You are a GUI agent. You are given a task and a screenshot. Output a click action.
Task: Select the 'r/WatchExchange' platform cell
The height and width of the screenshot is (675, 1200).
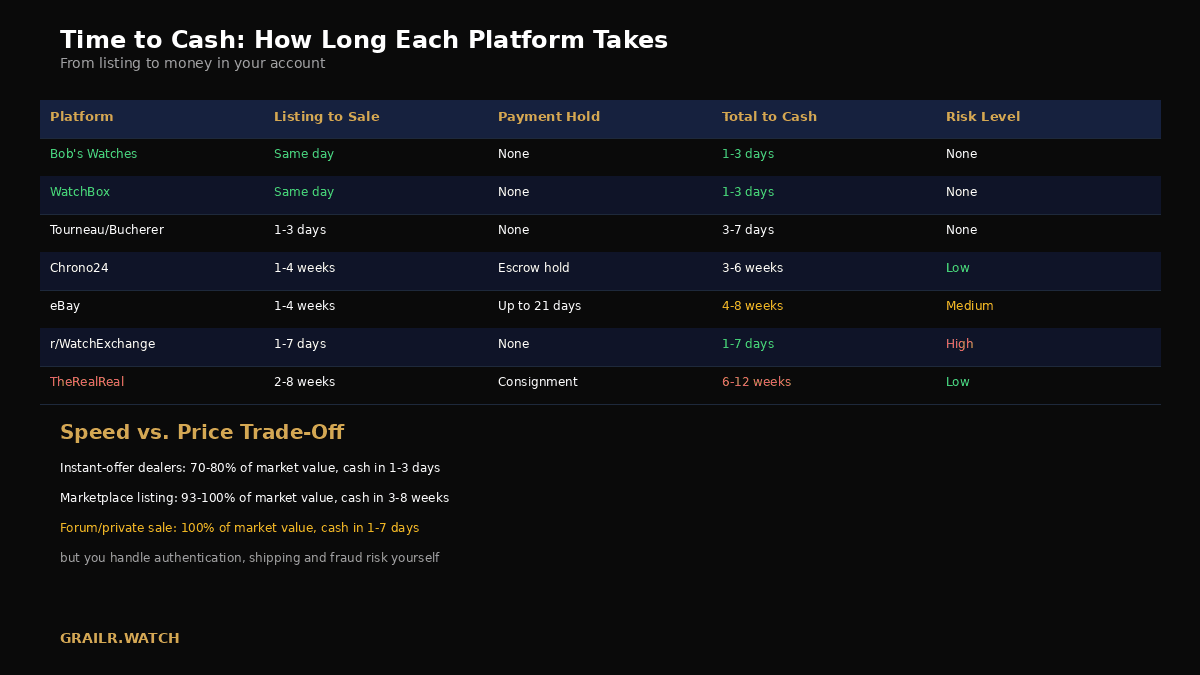pyautogui.click(x=103, y=344)
